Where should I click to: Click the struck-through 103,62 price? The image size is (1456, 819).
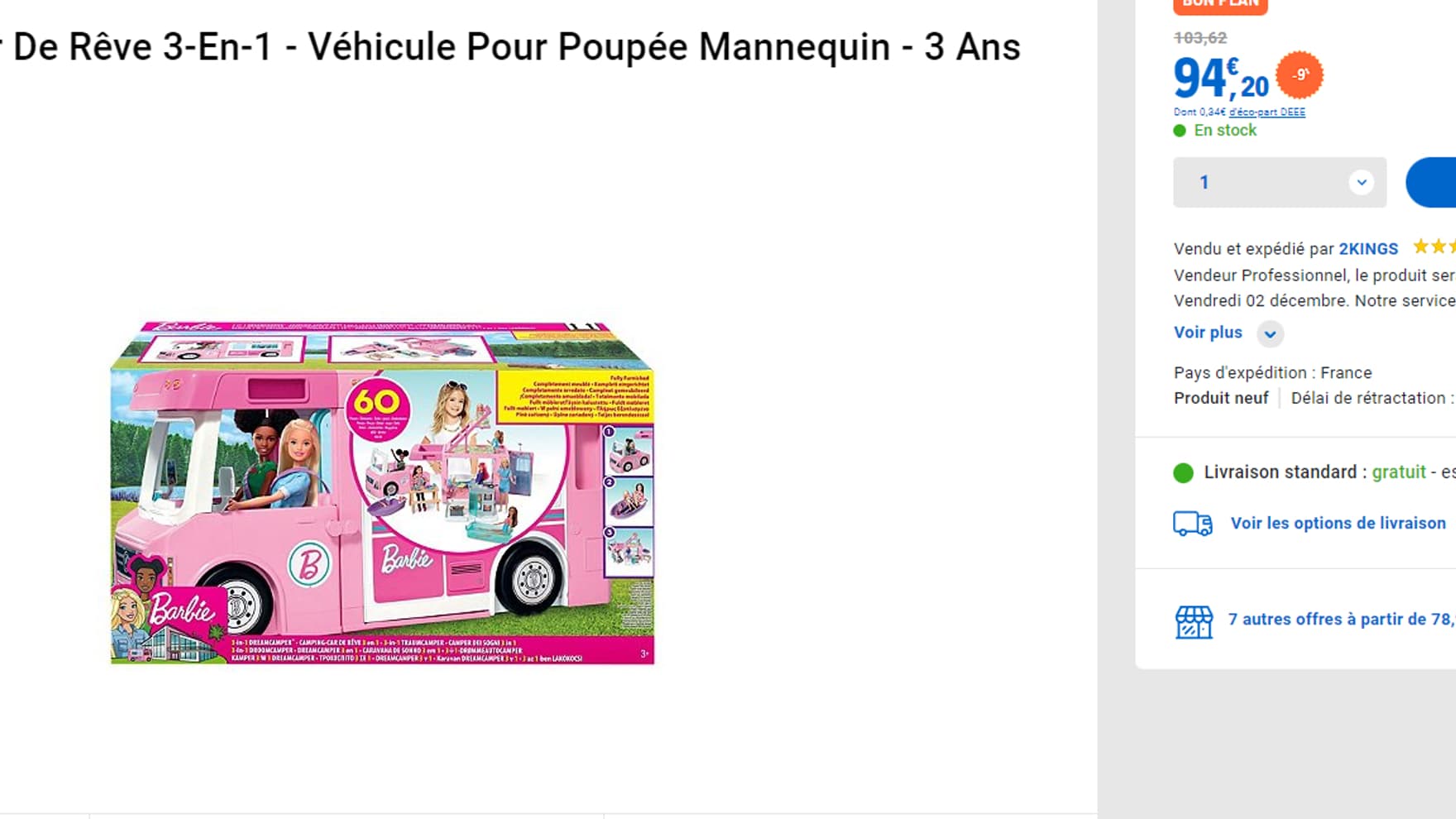click(1200, 38)
